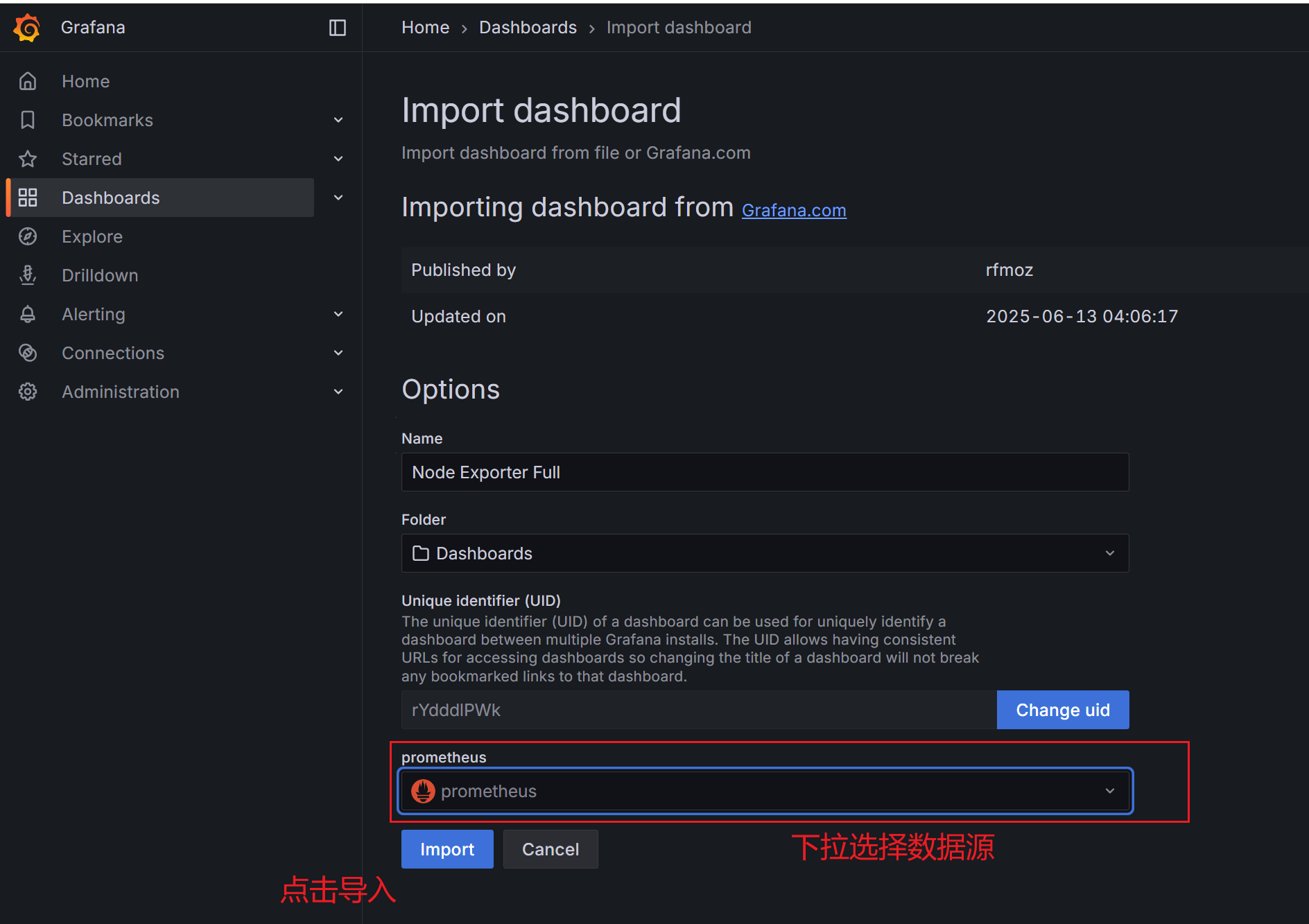Click the Import dashboard page heading
This screenshot has width=1309, height=924.
pyautogui.click(x=541, y=110)
